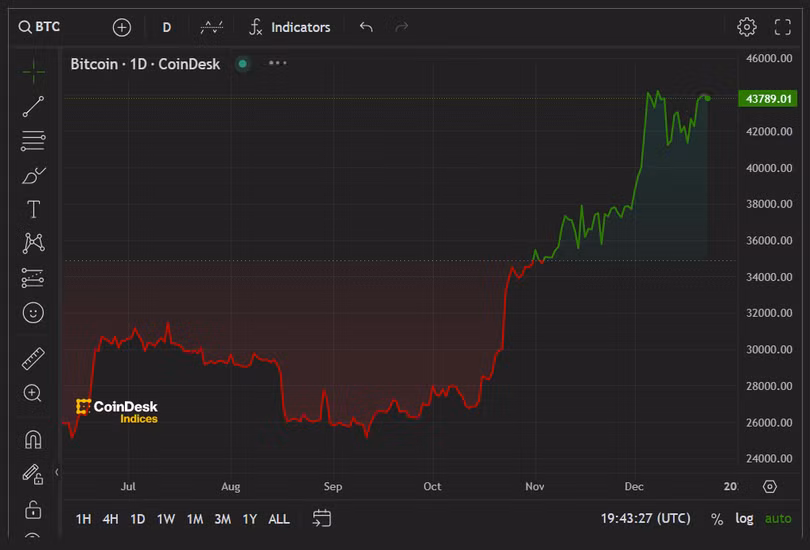Open the timezone menu at 19:43:27 (UTC)
The image size is (810, 550).
tap(645, 518)
